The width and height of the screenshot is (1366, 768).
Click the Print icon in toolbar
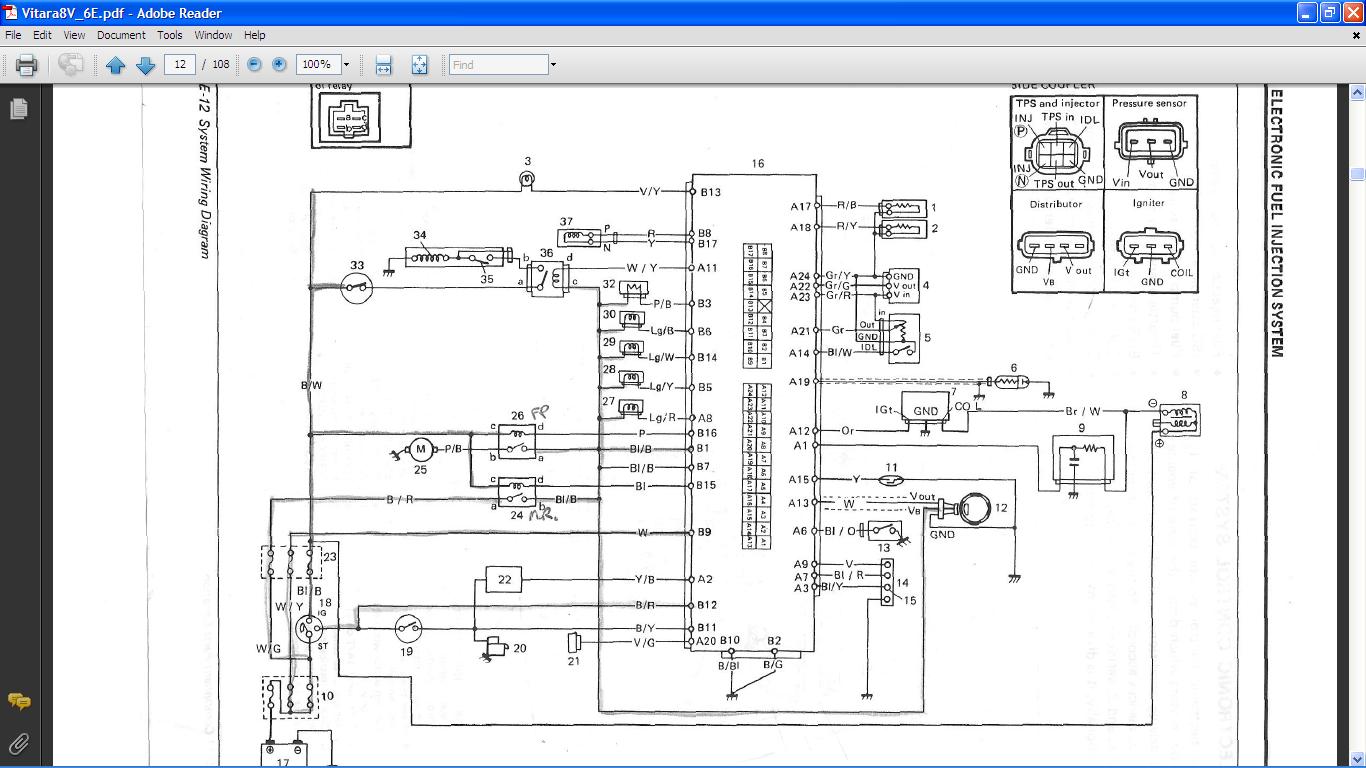(x=27, y=65)
